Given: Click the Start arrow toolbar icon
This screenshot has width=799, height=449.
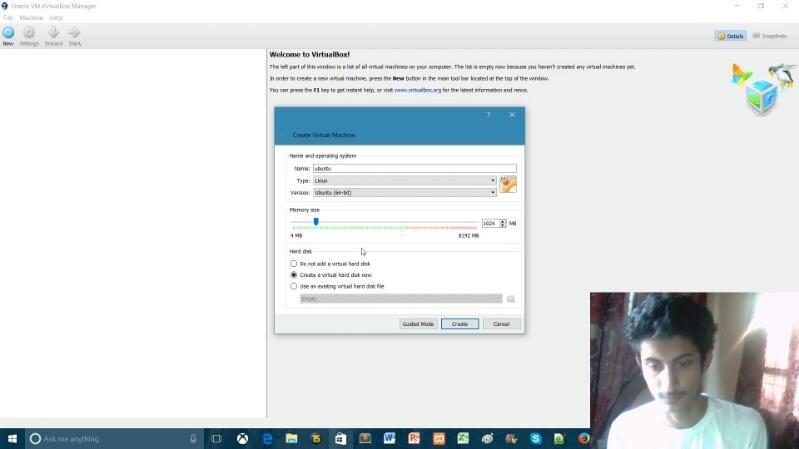Looking at the screenshot, I should pyautogui.click(x=75, y=36).
